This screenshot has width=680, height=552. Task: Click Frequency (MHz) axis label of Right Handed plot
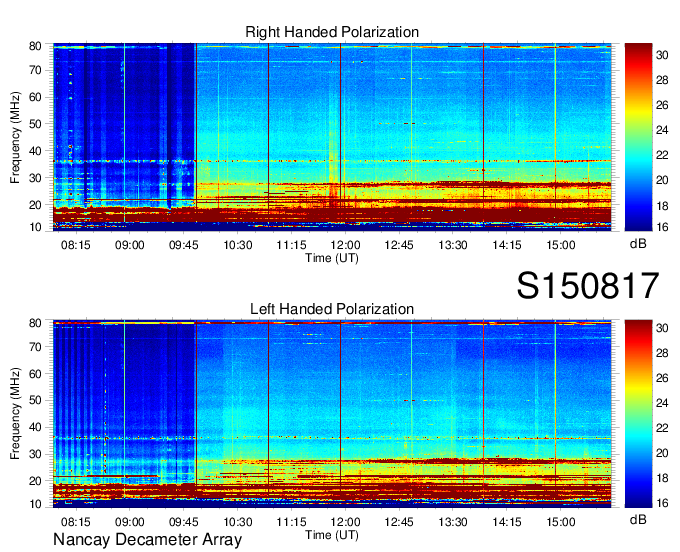15,137
